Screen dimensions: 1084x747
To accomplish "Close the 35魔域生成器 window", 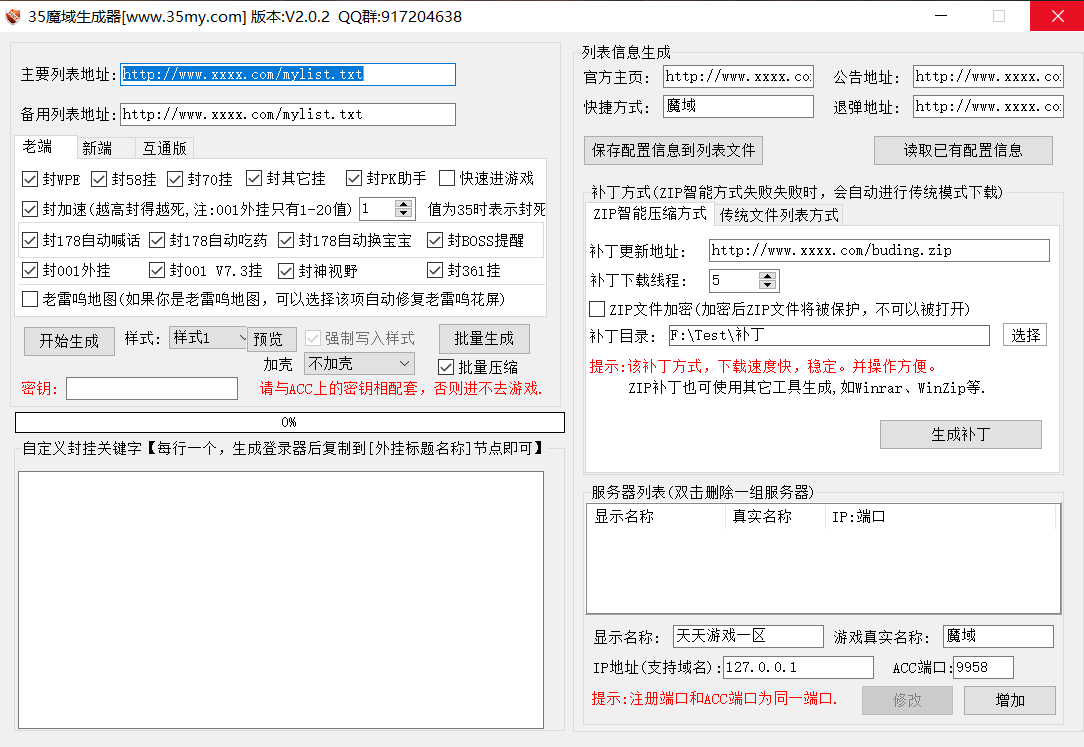I will tap(1057, 16).
